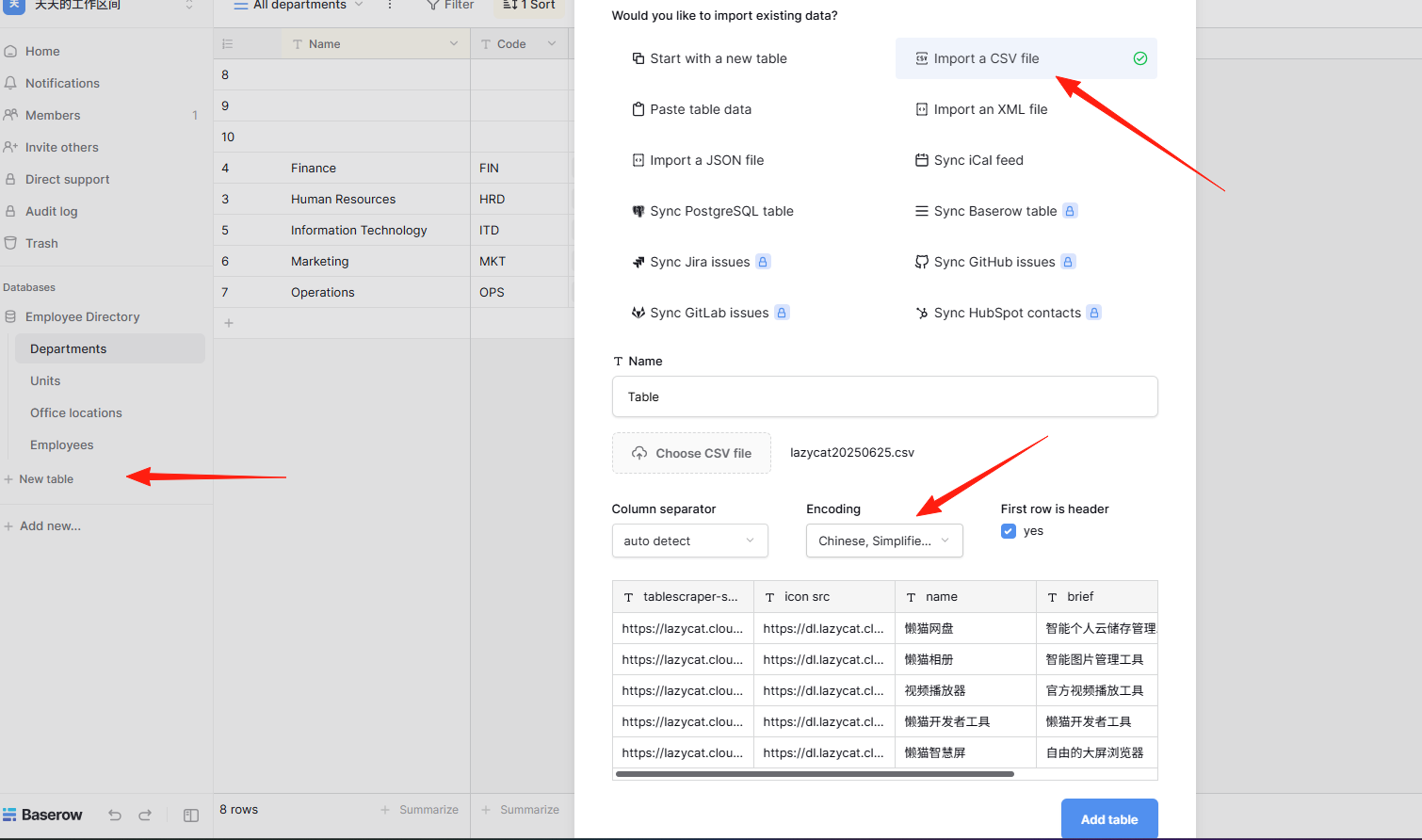Click the 'Human Resources' cell
Screen dimensions: 1422x840
[x=376, y=199]
